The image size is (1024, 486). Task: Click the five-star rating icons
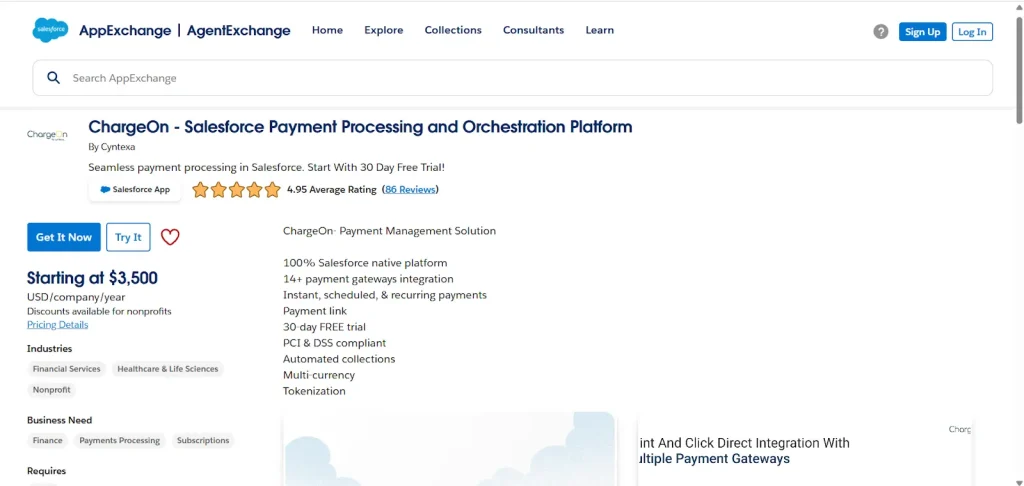pos(236,190)
